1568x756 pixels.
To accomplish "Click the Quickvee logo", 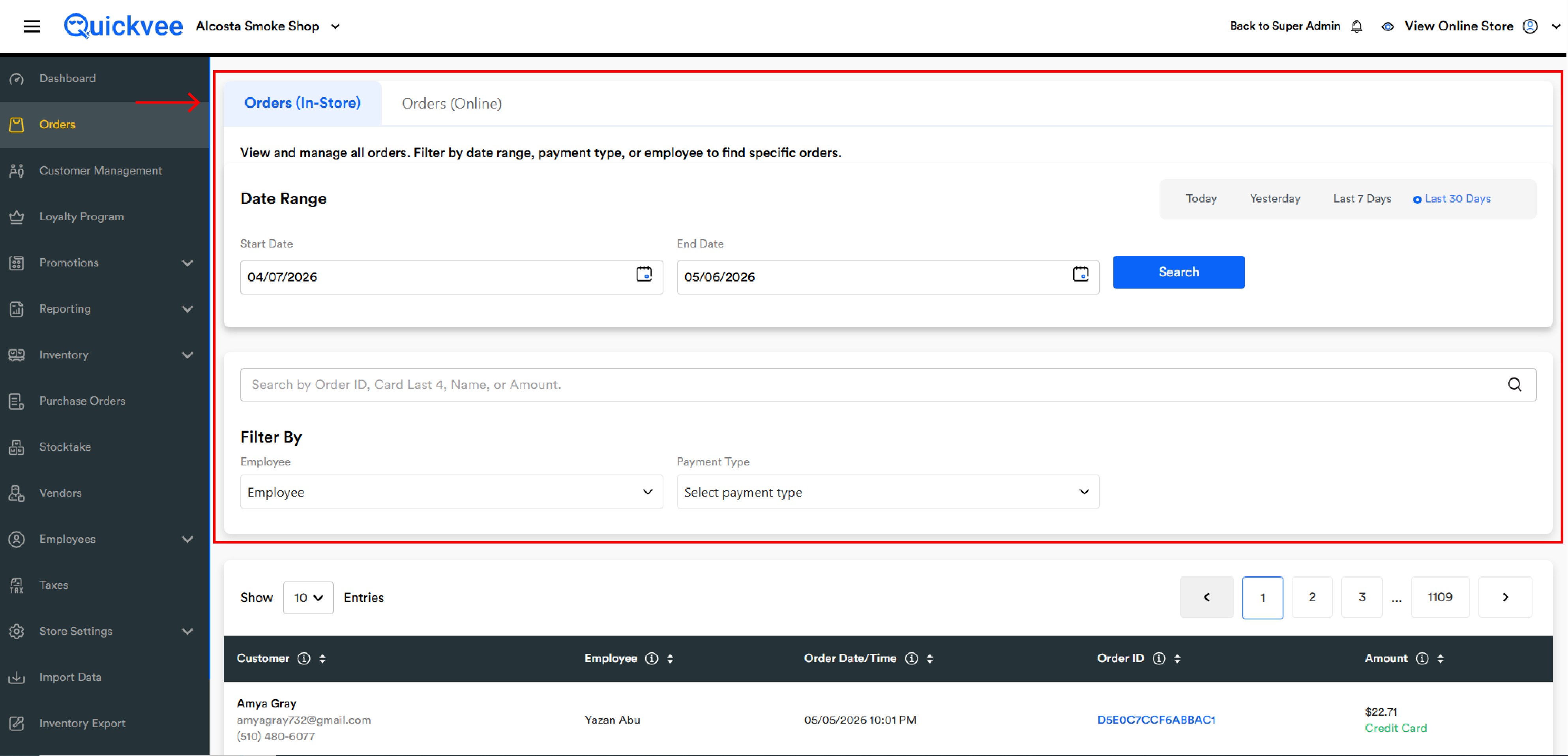I will pos(123,26).
